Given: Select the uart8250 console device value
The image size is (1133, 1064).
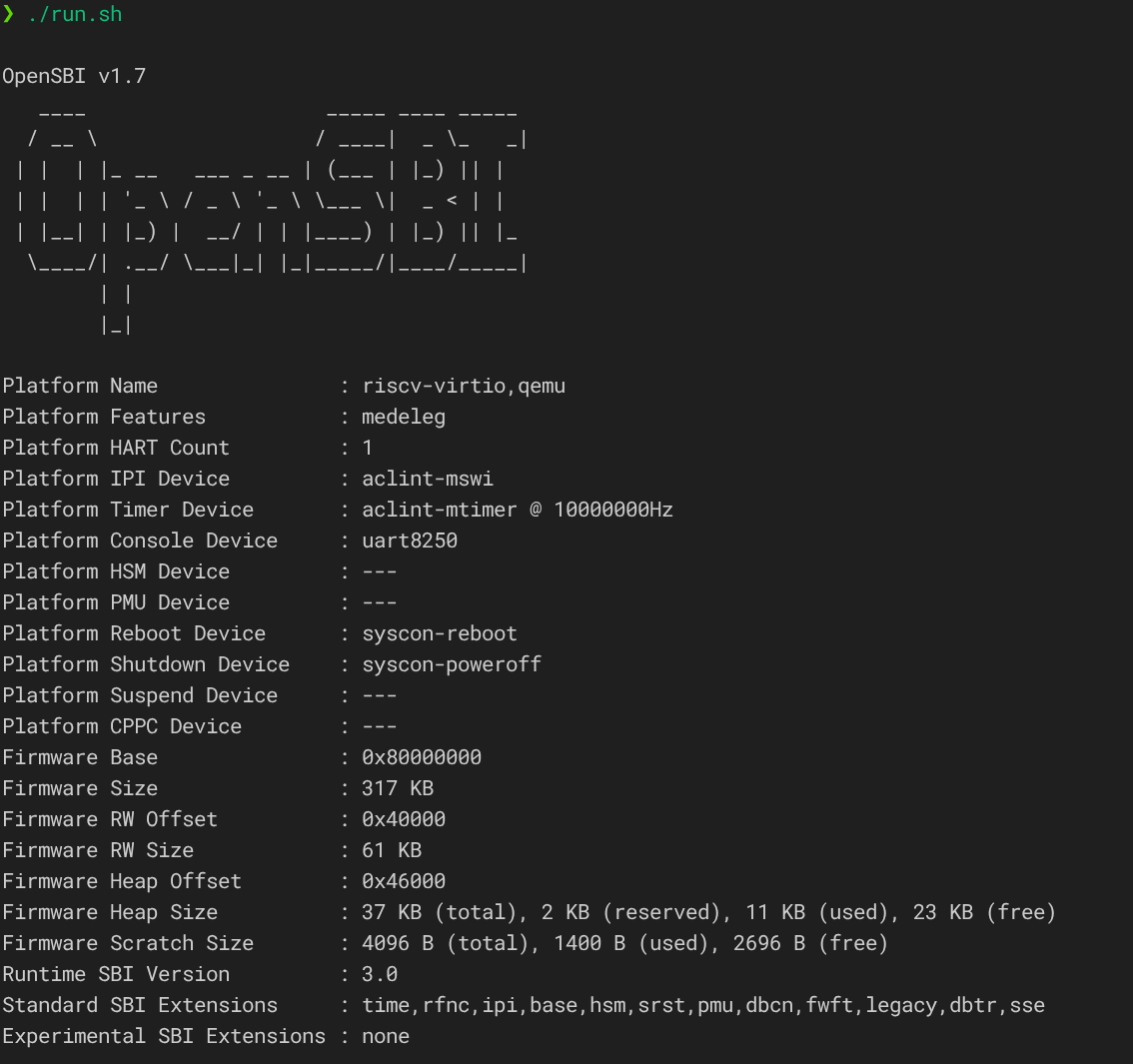Looking at the screenshot, I should 410,540.
